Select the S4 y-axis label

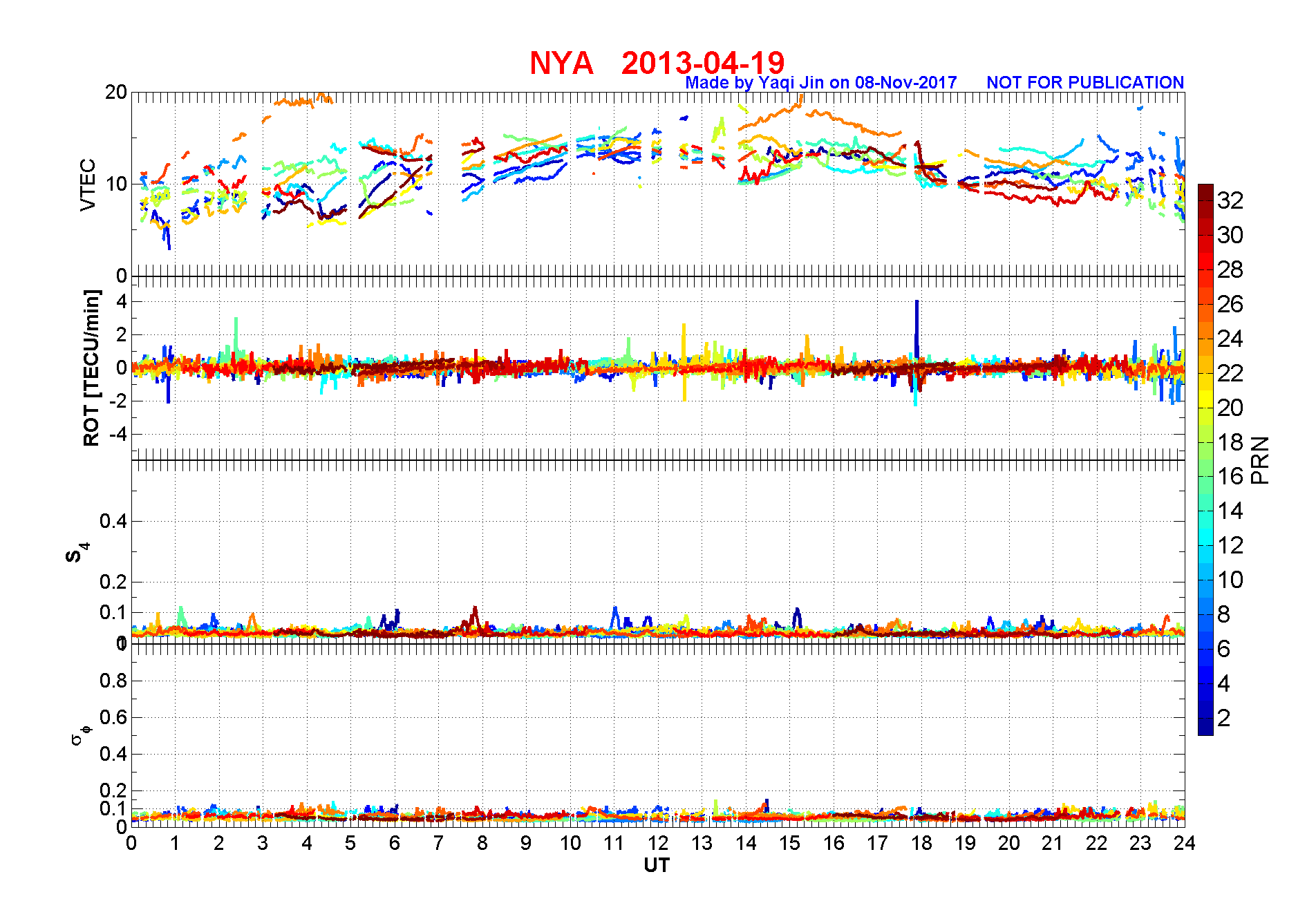[77, 553]
